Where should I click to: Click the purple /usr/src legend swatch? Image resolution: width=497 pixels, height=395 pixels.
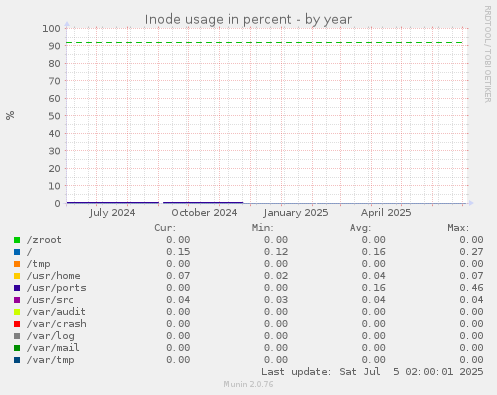tap(17, 300)
